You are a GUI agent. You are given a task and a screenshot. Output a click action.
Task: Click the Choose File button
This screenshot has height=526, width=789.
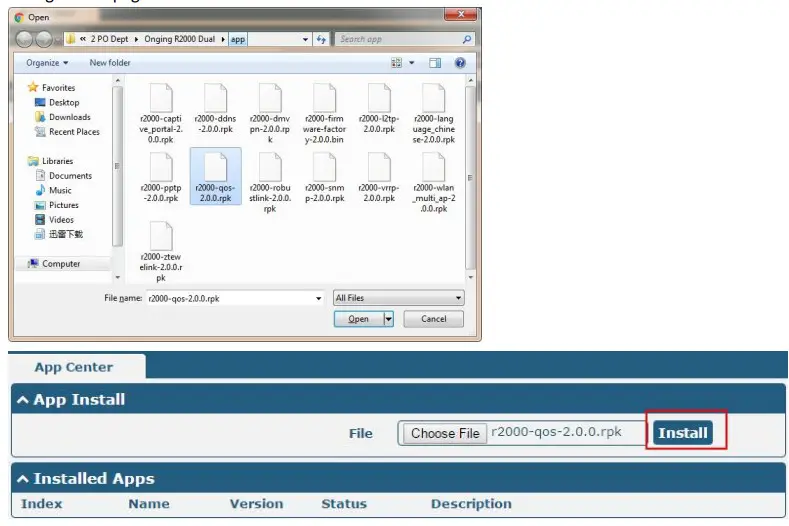pos(444,433)
